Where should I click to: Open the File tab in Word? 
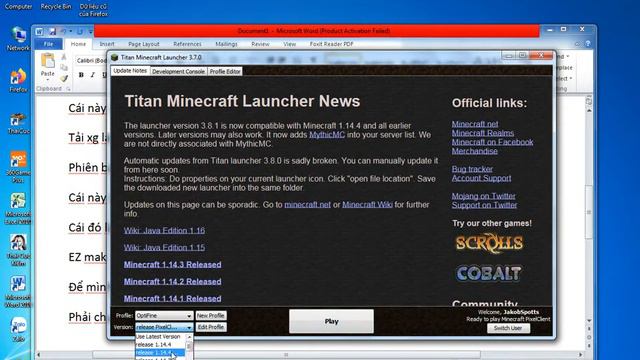(48, 44)
